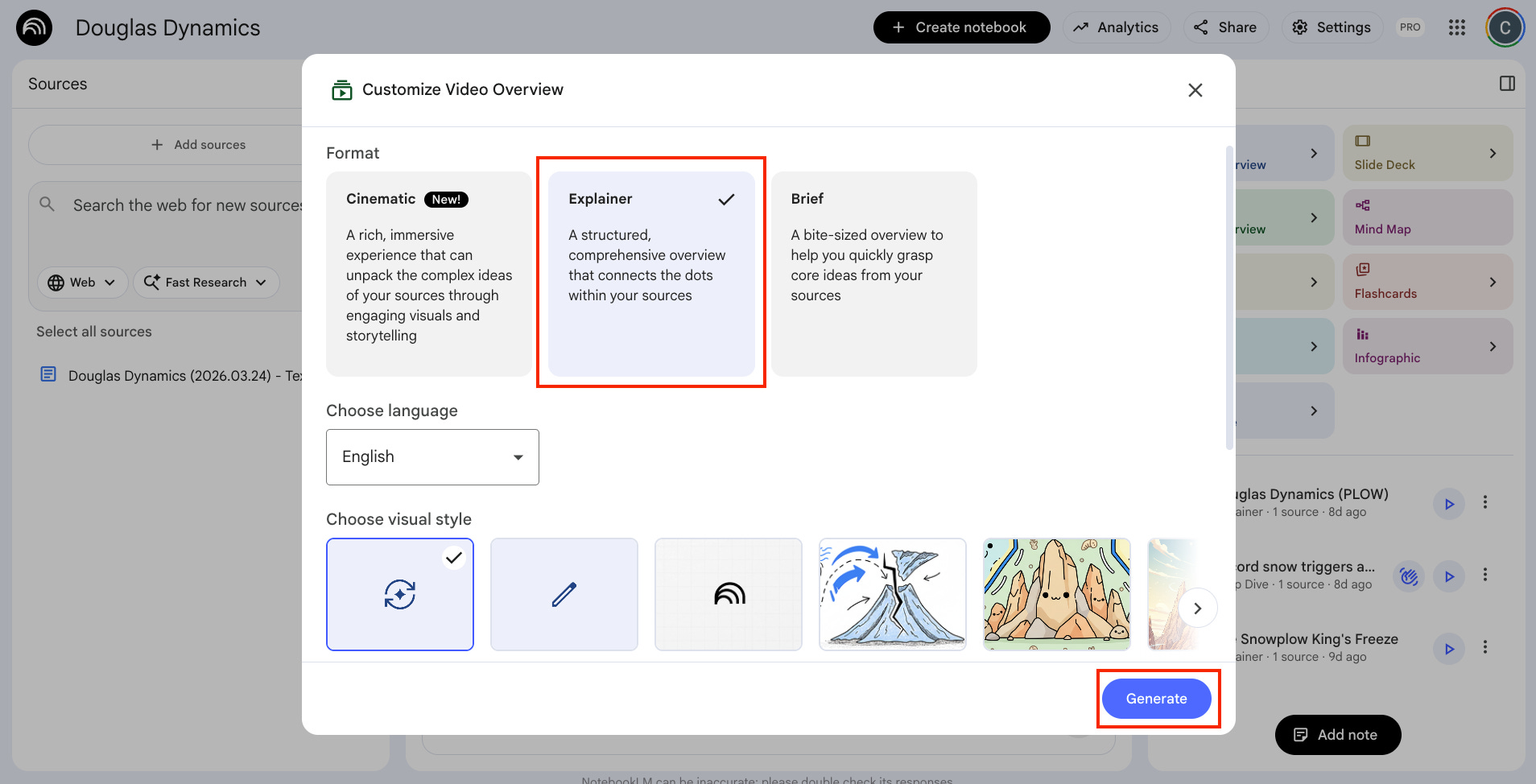Play the Snowplow King's Freeze overview
1536x784 pixels.
point(1449,649)
